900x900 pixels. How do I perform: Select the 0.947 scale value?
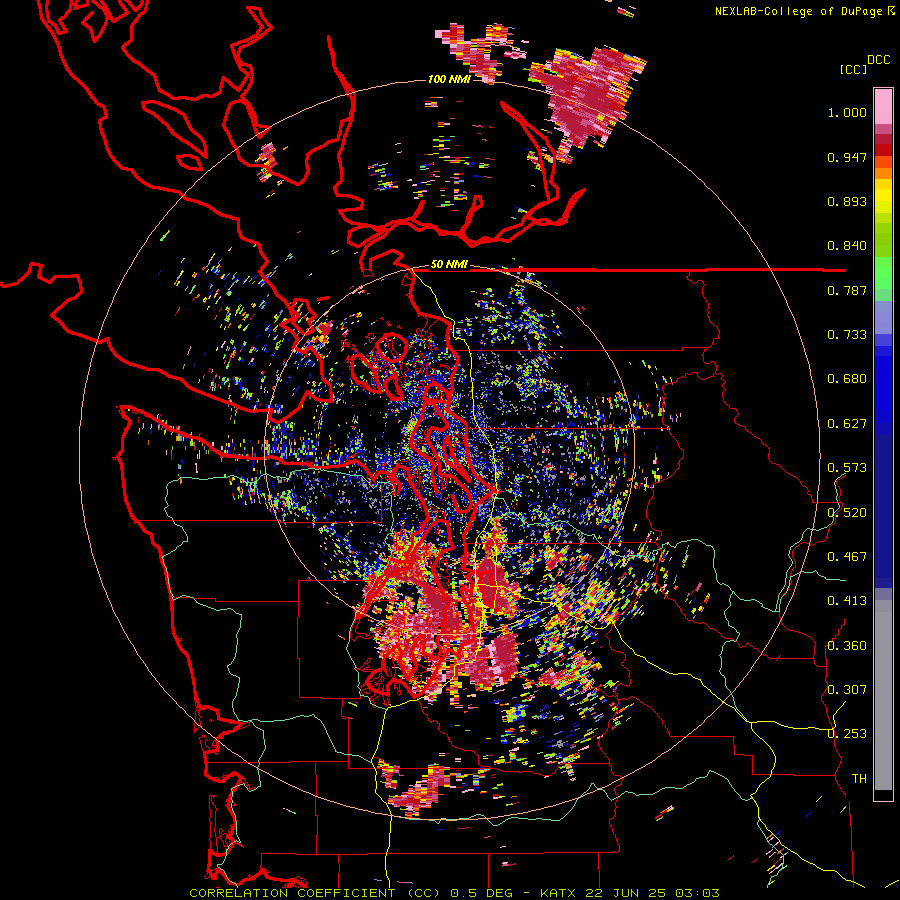[847, 157]
